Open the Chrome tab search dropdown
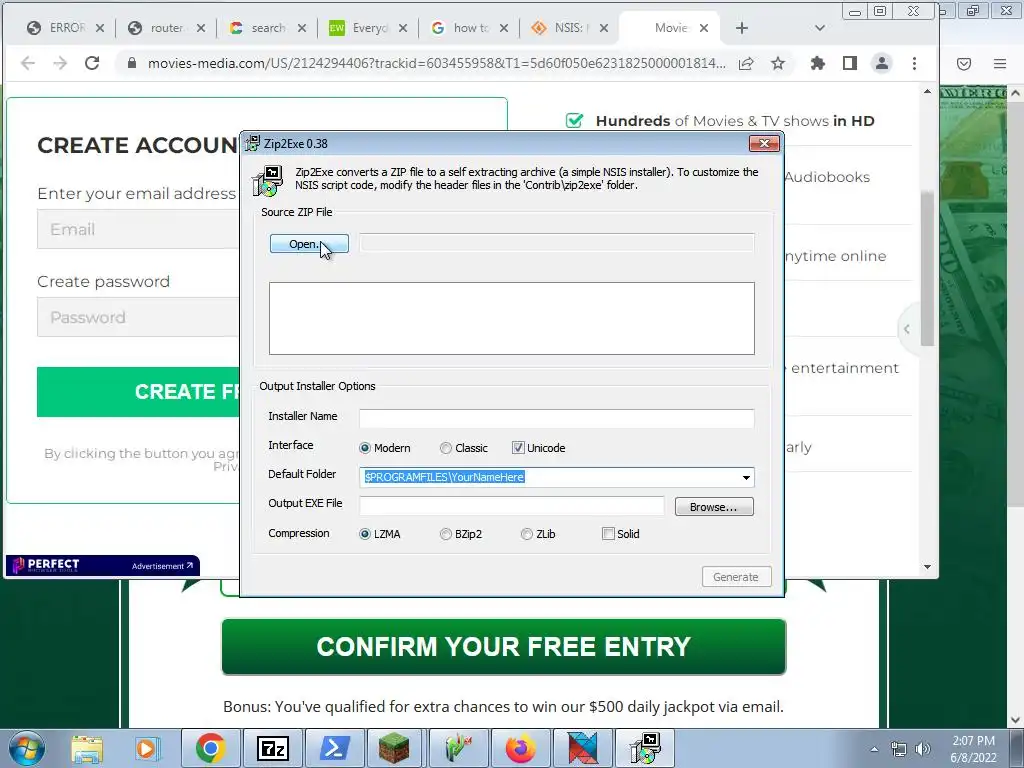Image resolution: width=1024 pixels, height=768 pixels. pos(820,28)
